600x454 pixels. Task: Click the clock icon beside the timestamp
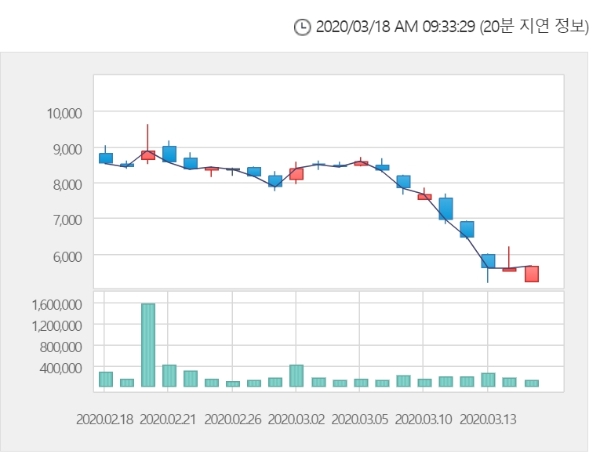click(x=302, y=28)
